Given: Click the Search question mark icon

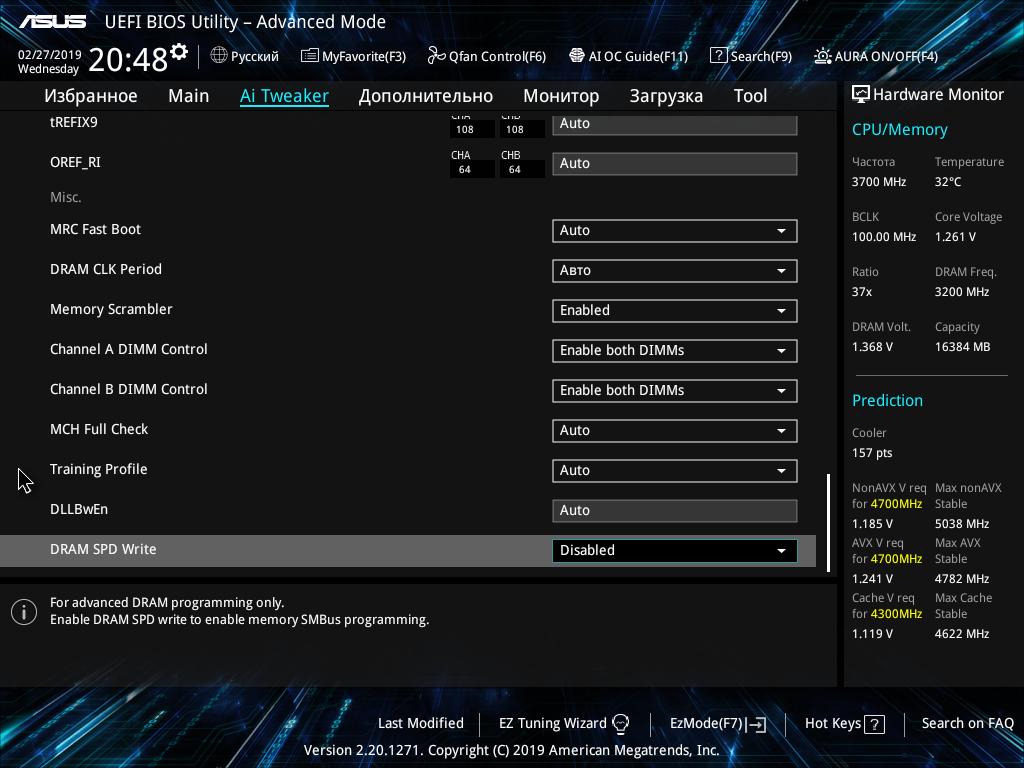Looking at the screenshot, I should (x=718, y=56).
